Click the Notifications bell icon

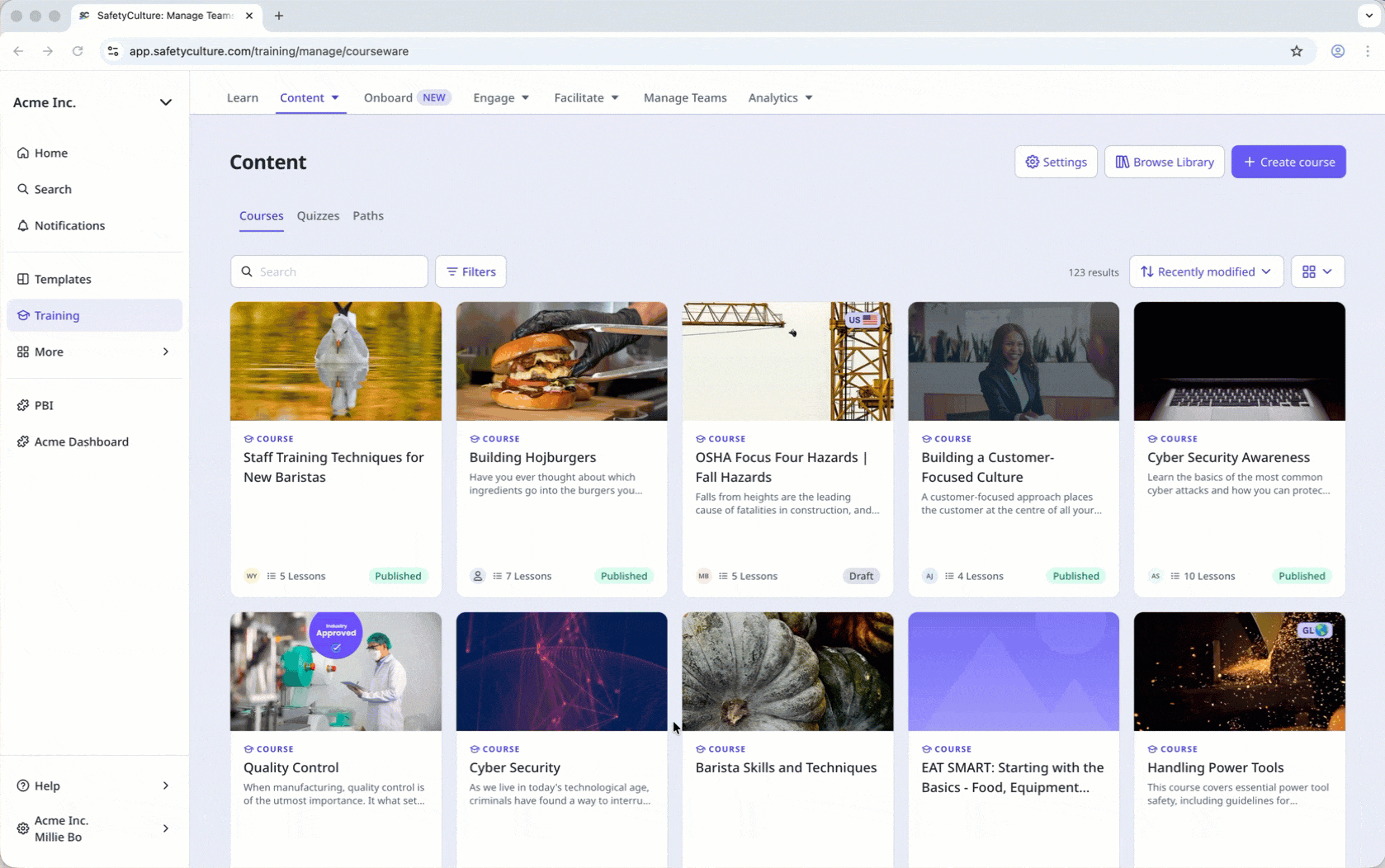pyautogui.click(x=23, y=225)
